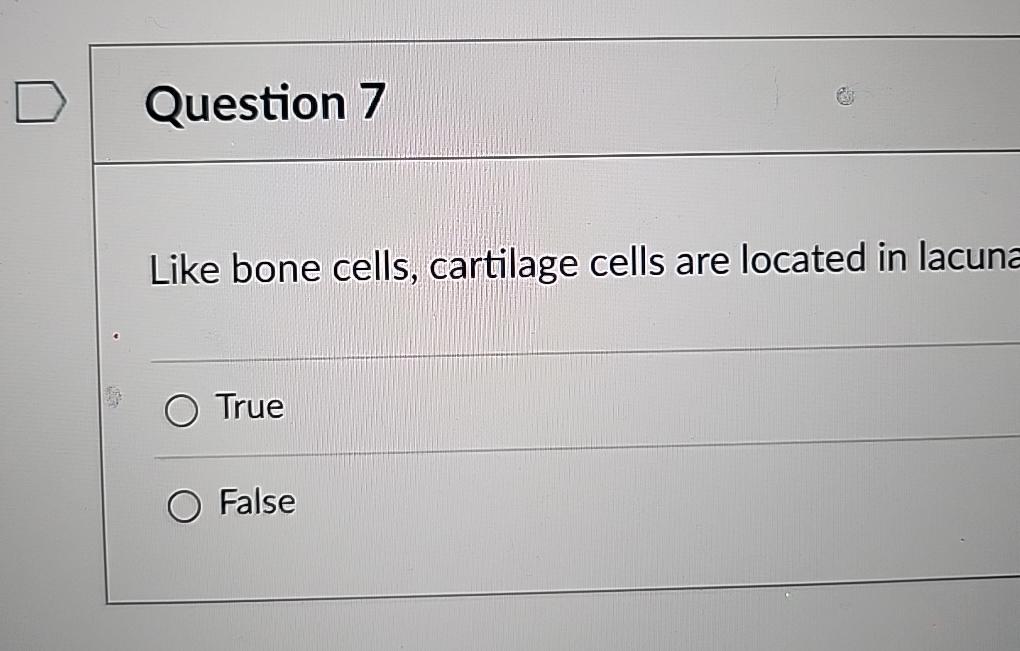1020x651 pixels.
Task: Click the small circular icon near Question 7 header
Action: [845, 96]
